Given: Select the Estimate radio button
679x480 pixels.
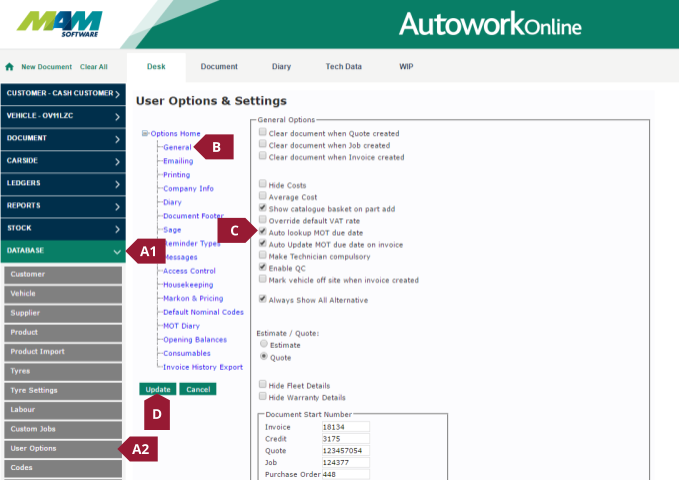Looking at the screenshot, I should pos(263,344).
